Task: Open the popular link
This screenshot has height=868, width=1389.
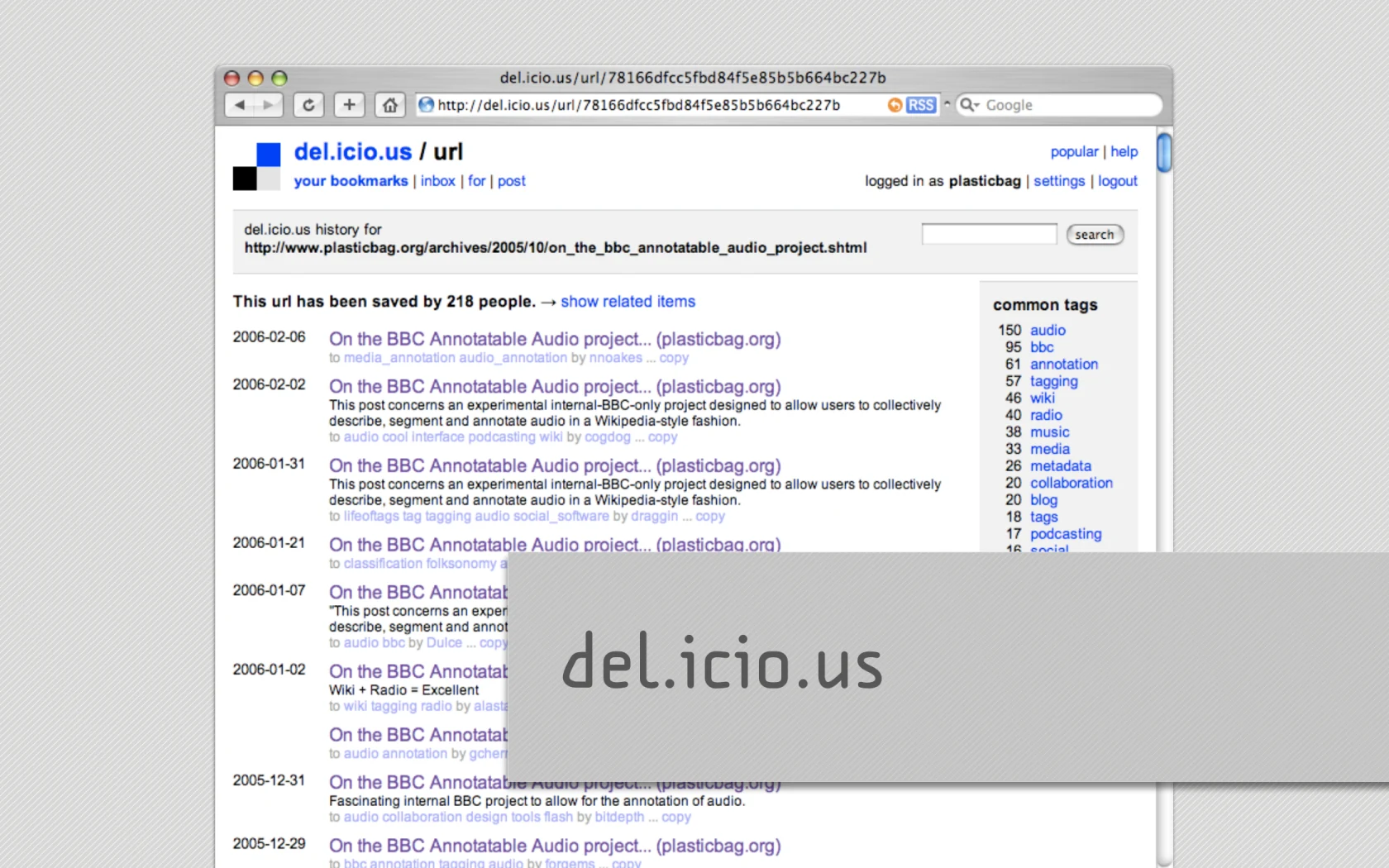Action: tap(1075, 152)
